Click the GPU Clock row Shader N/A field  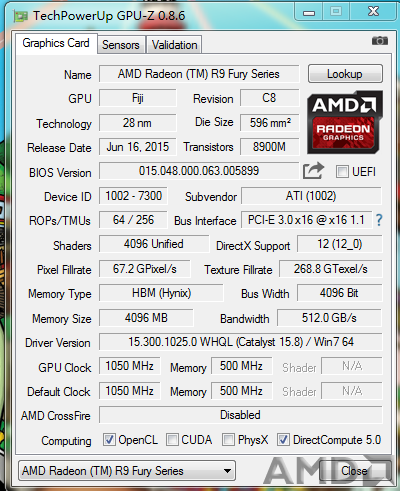352,366
